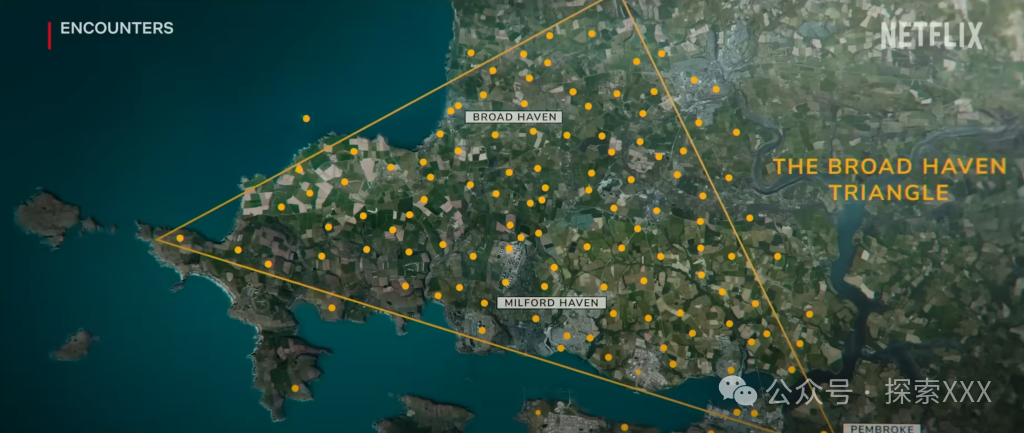Click THE BROAD HAVEN TRIANGLE heading
This screenshot has width=1024, height=433.
[889, 180]
